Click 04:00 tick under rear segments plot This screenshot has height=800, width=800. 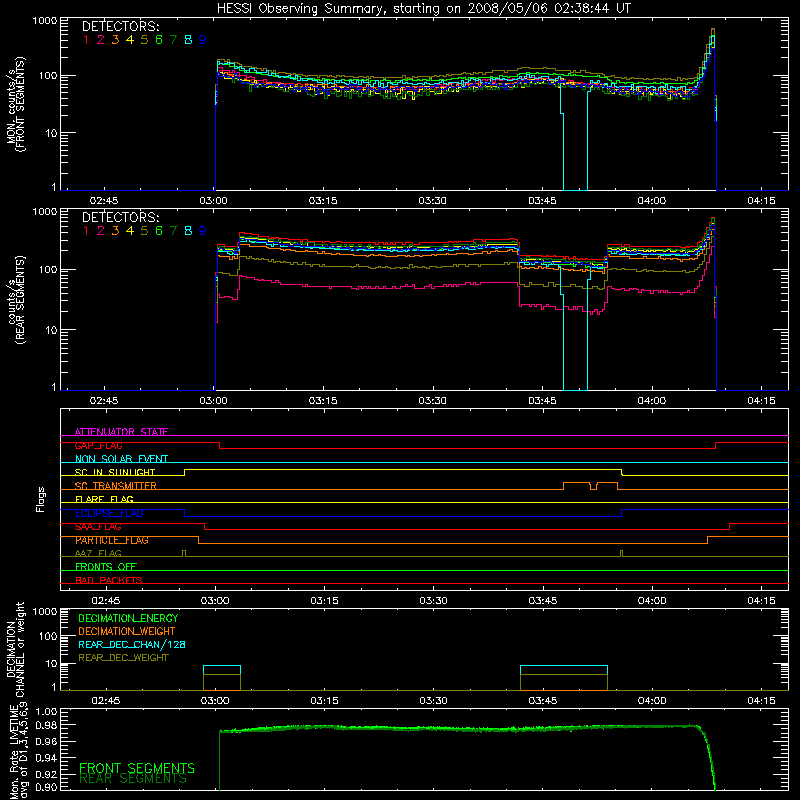coord(652,401)
